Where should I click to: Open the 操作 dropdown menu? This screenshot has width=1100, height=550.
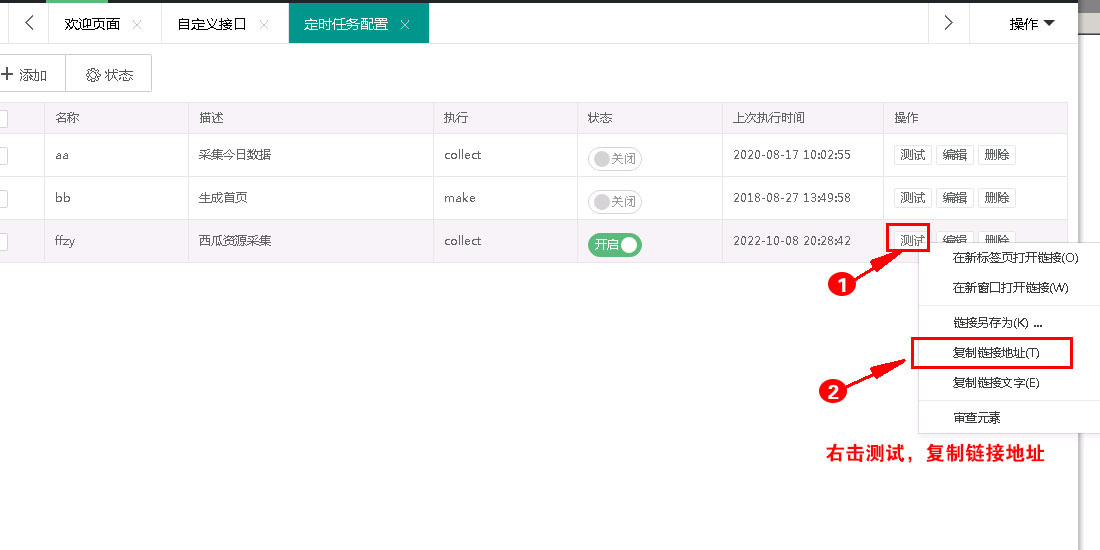pyautogui.click(x=1031, y=24)
